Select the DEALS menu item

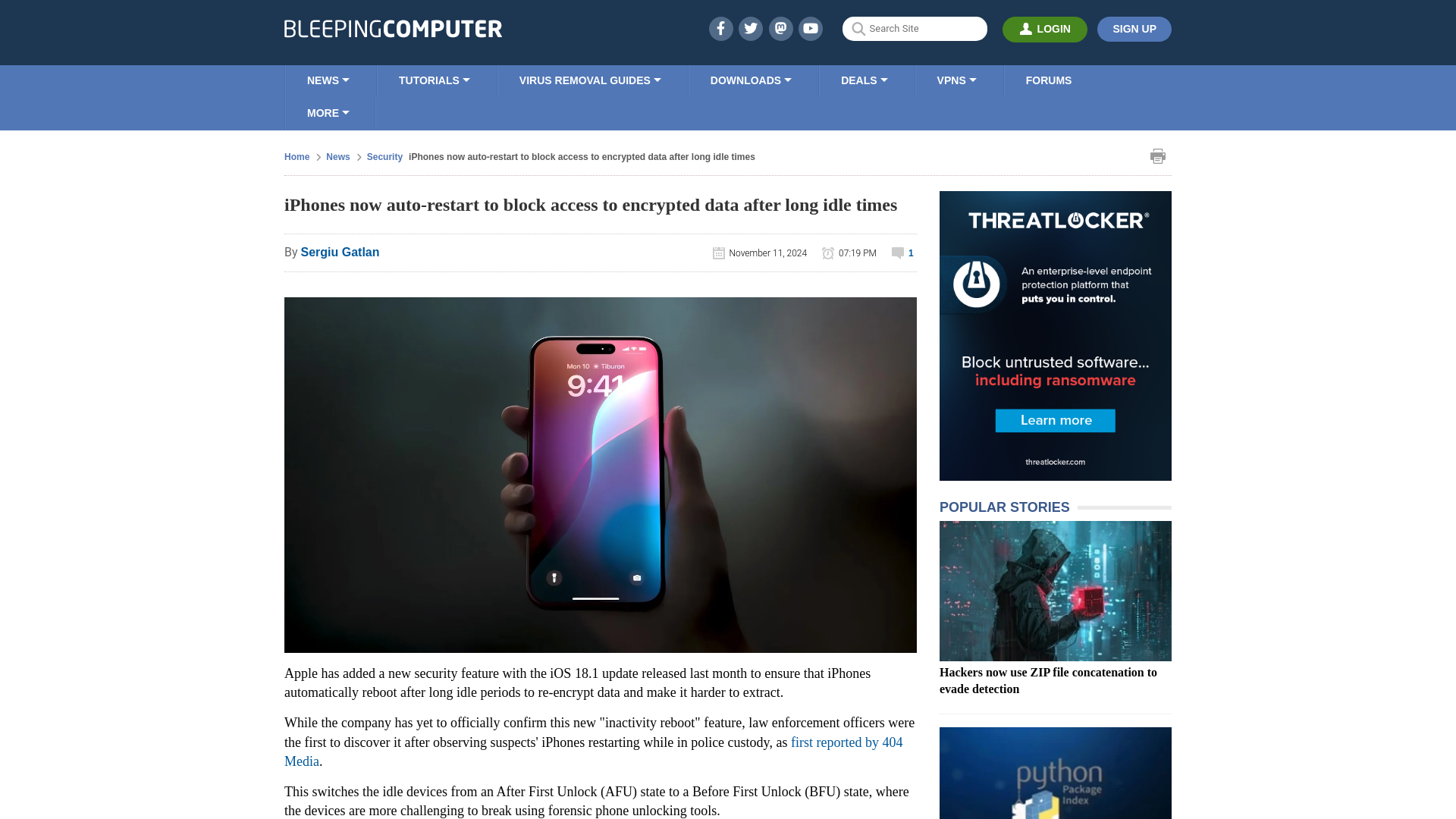click(864, 80)
